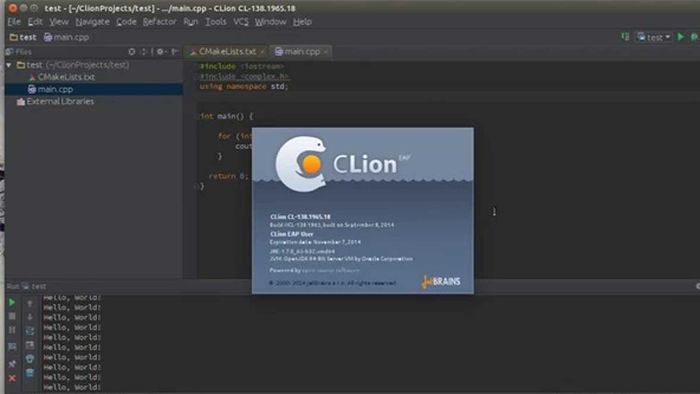Close Run panel with the red X

click(x=12, y=378)
